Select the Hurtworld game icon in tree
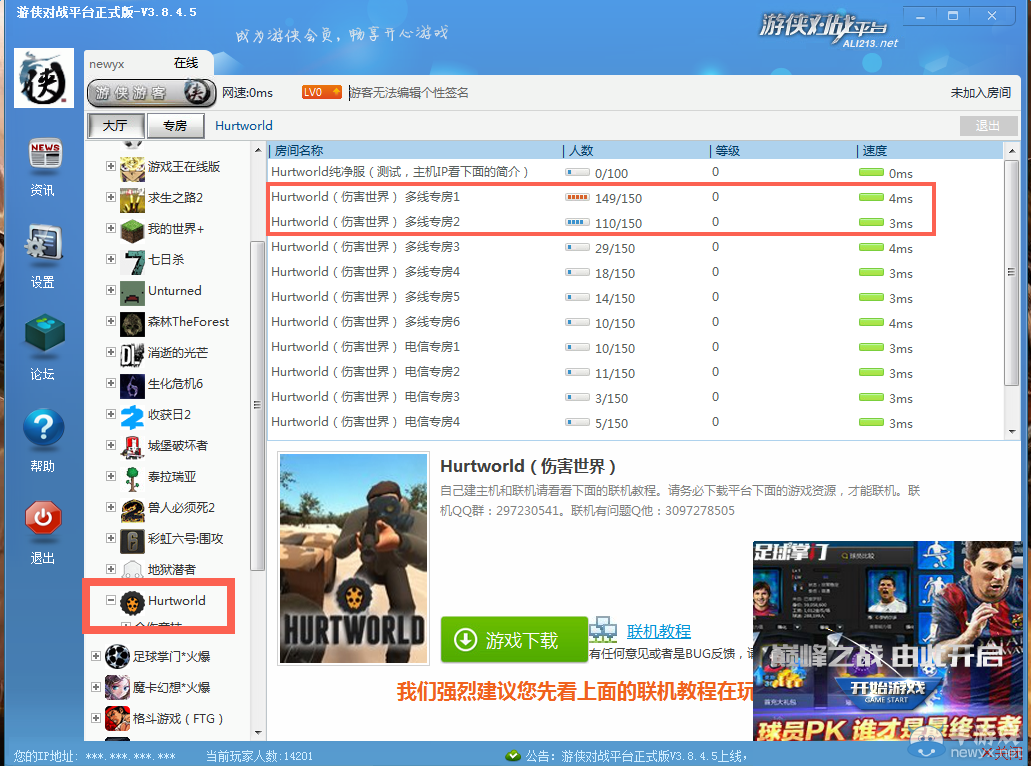1031x766 pixels. (x=132, y=602)
